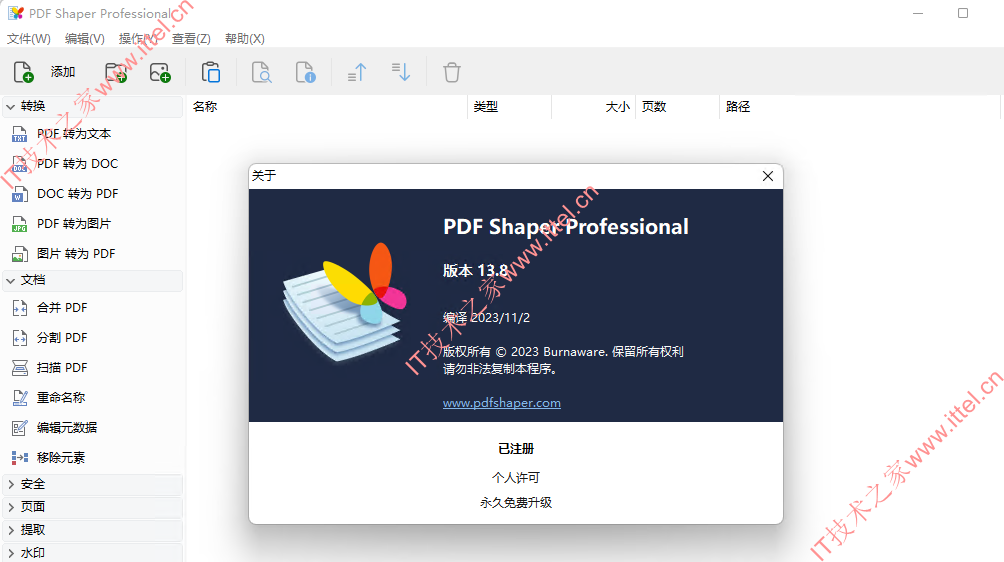
Task: Click 版本 13.8 text in dialog
Action: [x=475, y=271]
